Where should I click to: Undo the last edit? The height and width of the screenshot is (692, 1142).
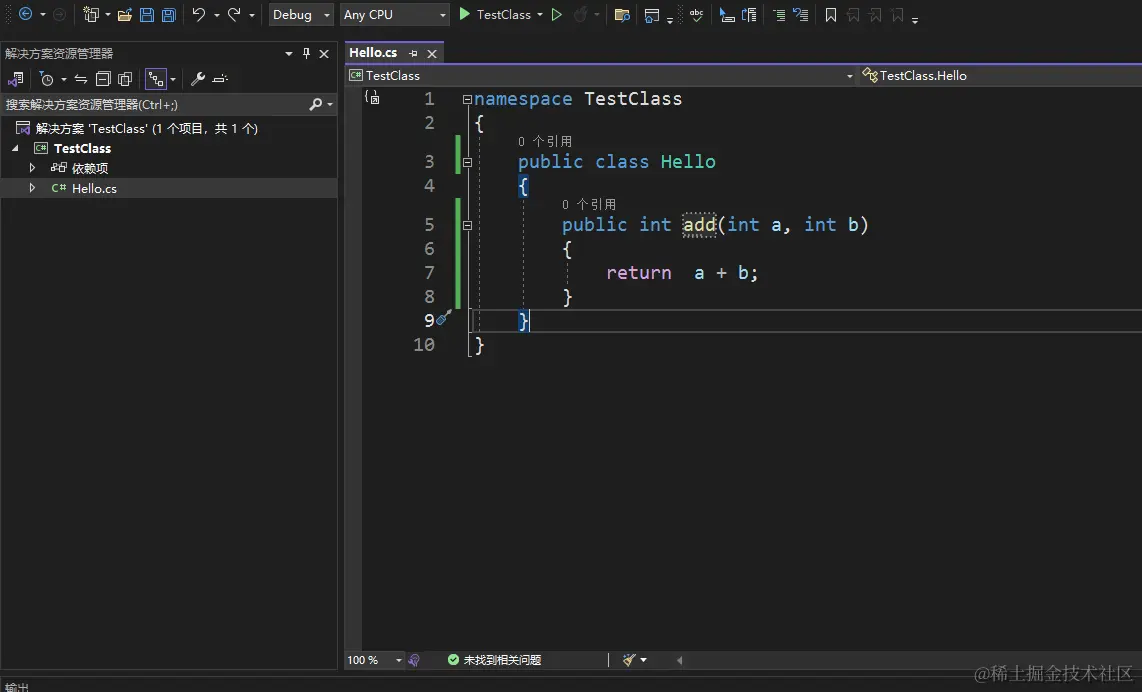pyautogui.click(x=198, y=15)
